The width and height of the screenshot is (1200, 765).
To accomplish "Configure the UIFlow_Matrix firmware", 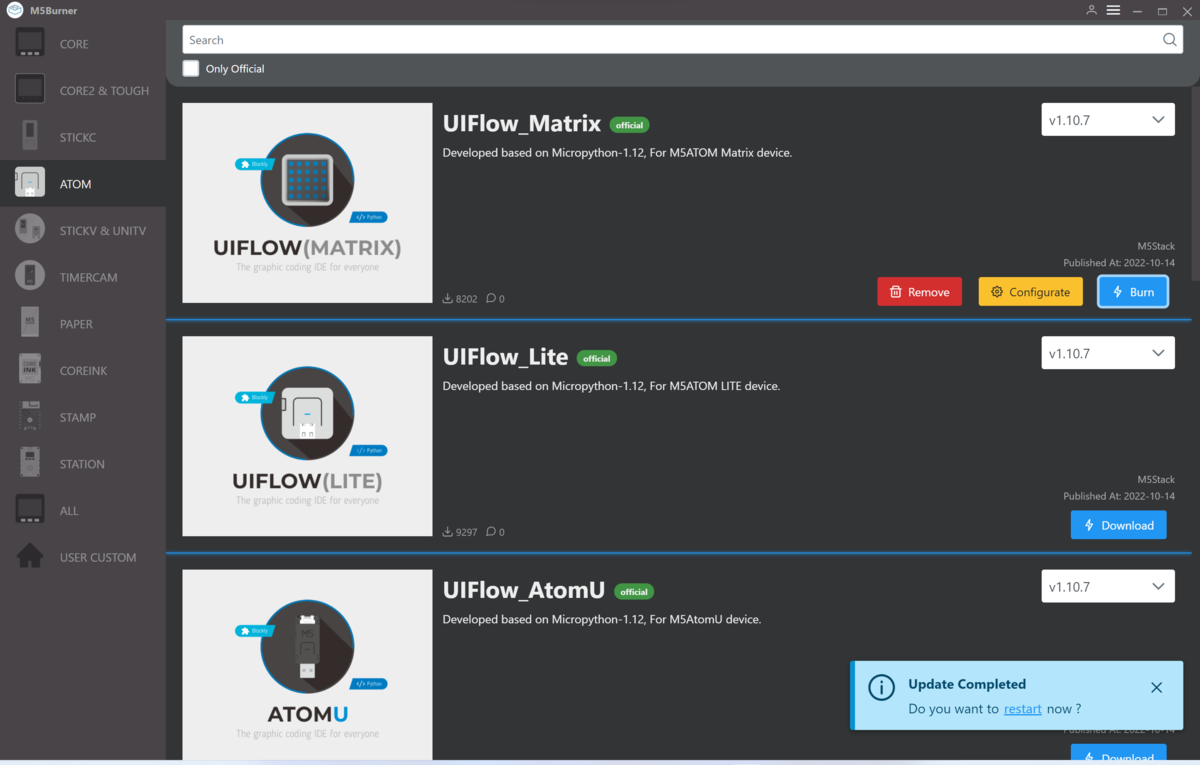I will tap(1030, 292).
